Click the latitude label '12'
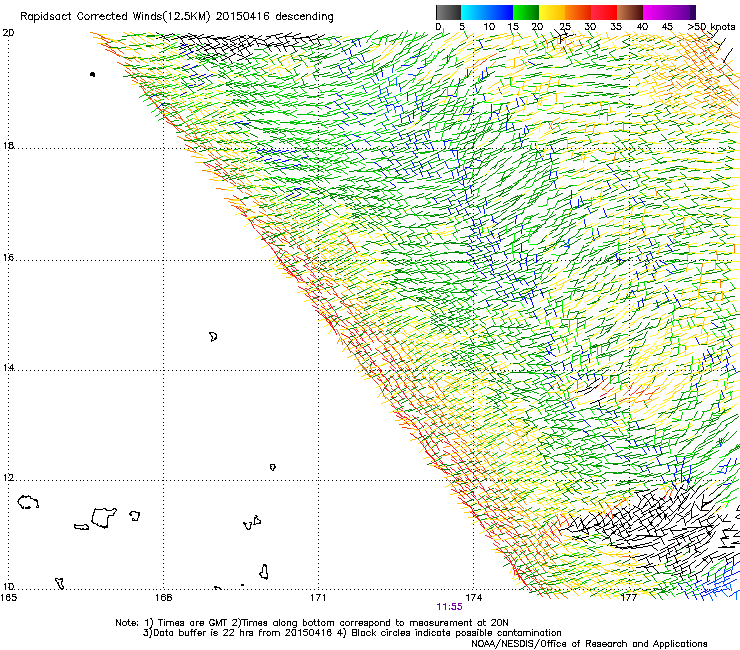Viewport: 740px width, 650px height. [x=8, y=478]
